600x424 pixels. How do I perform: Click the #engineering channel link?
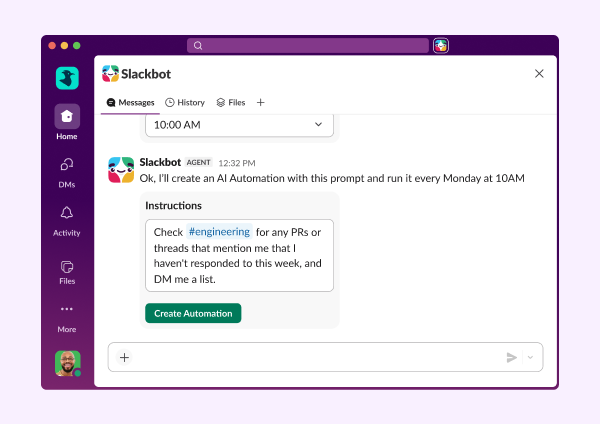click(x=219, y=232)
